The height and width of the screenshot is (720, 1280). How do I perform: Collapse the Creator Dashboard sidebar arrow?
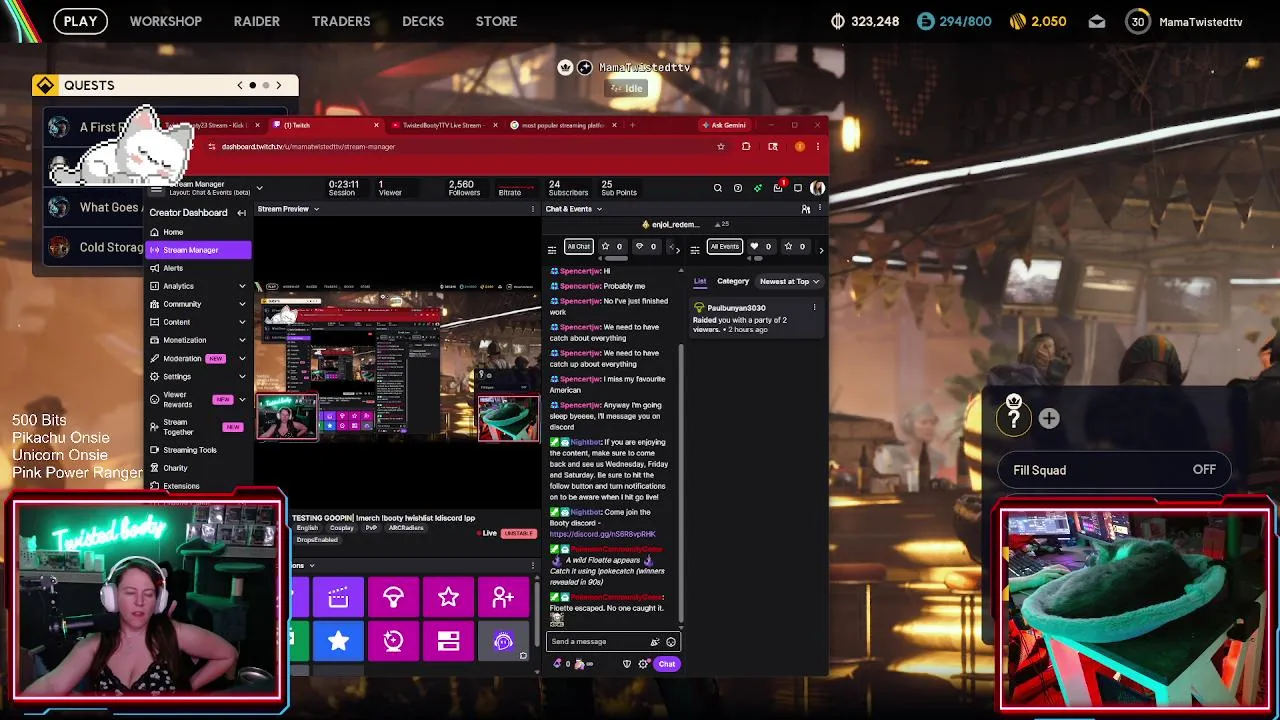coord(241,212)
